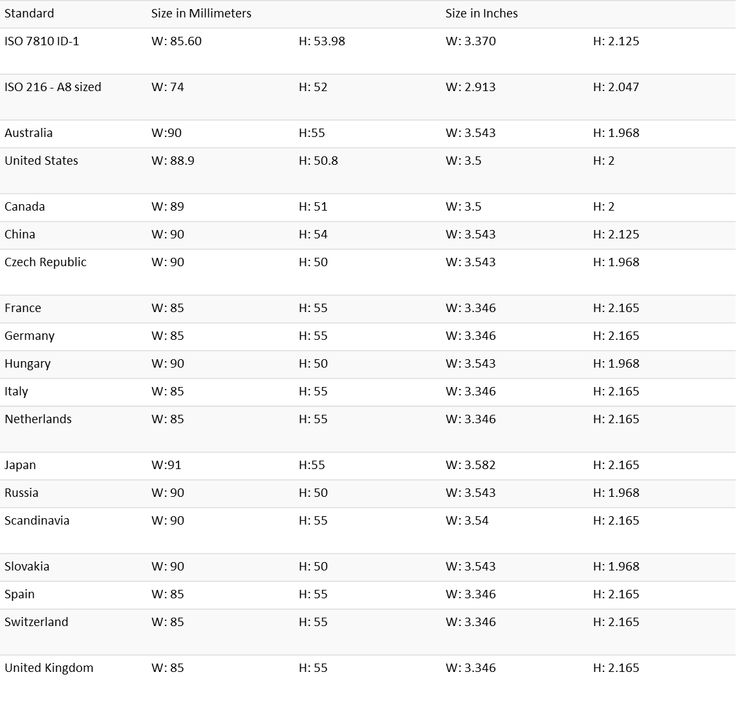Screen dimensions: 736x701
Task: Click the ISO 7810 ID-1 row label
Action: [42, 41]
